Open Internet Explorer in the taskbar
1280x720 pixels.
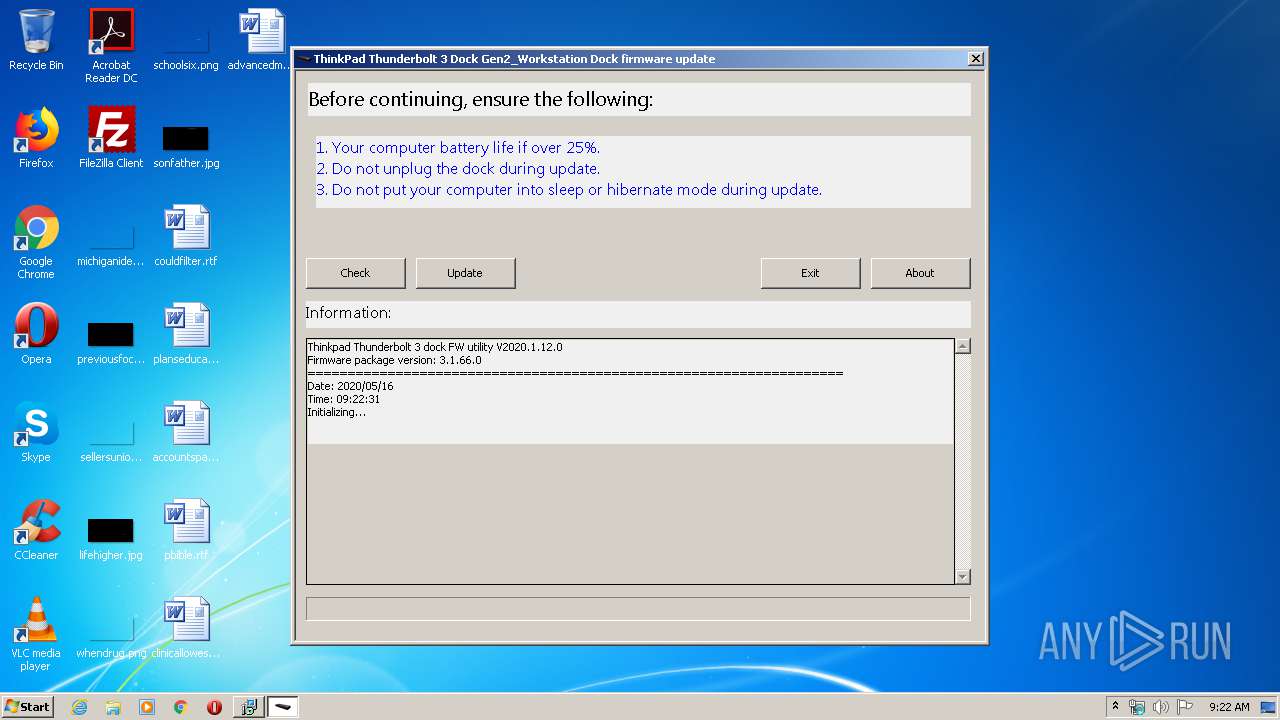tap(80, 707)
